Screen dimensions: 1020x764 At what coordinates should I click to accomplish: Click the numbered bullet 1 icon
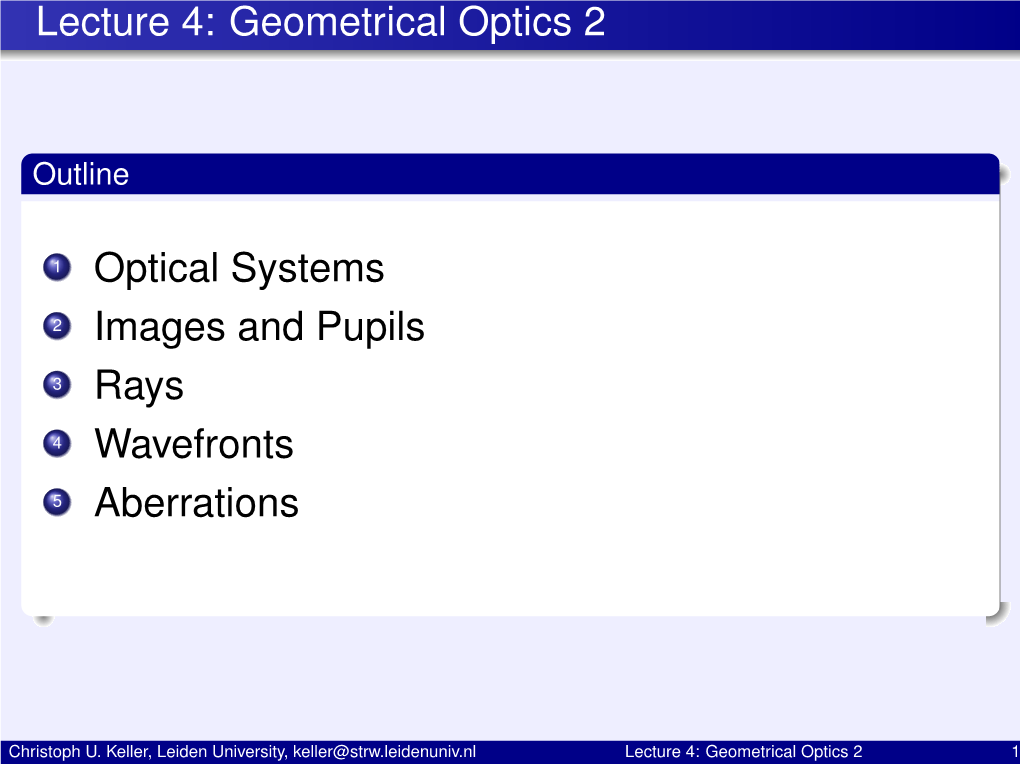(x=57, y=268)
